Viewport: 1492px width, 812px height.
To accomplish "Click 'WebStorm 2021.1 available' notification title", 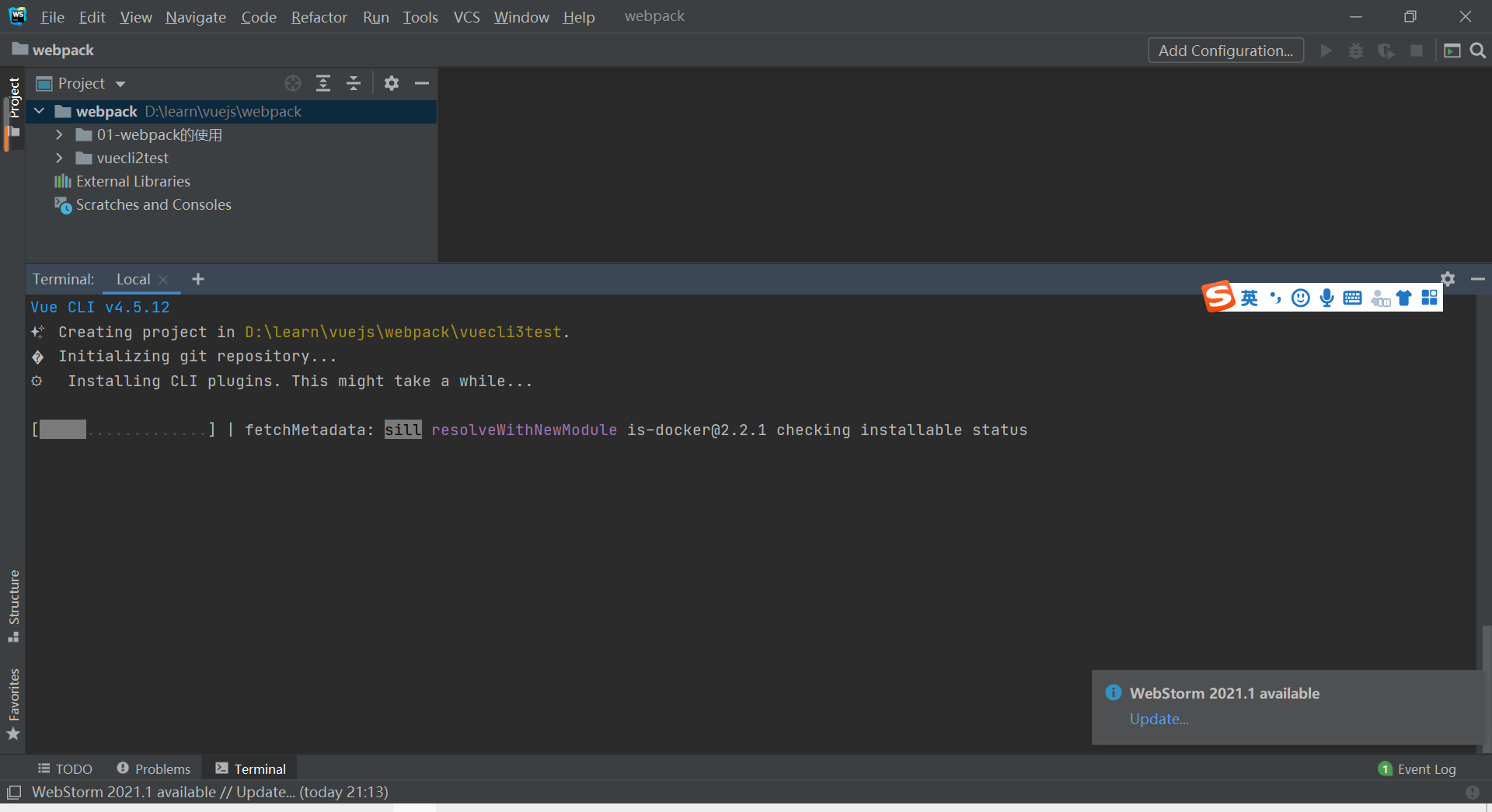I will 1225,693.
